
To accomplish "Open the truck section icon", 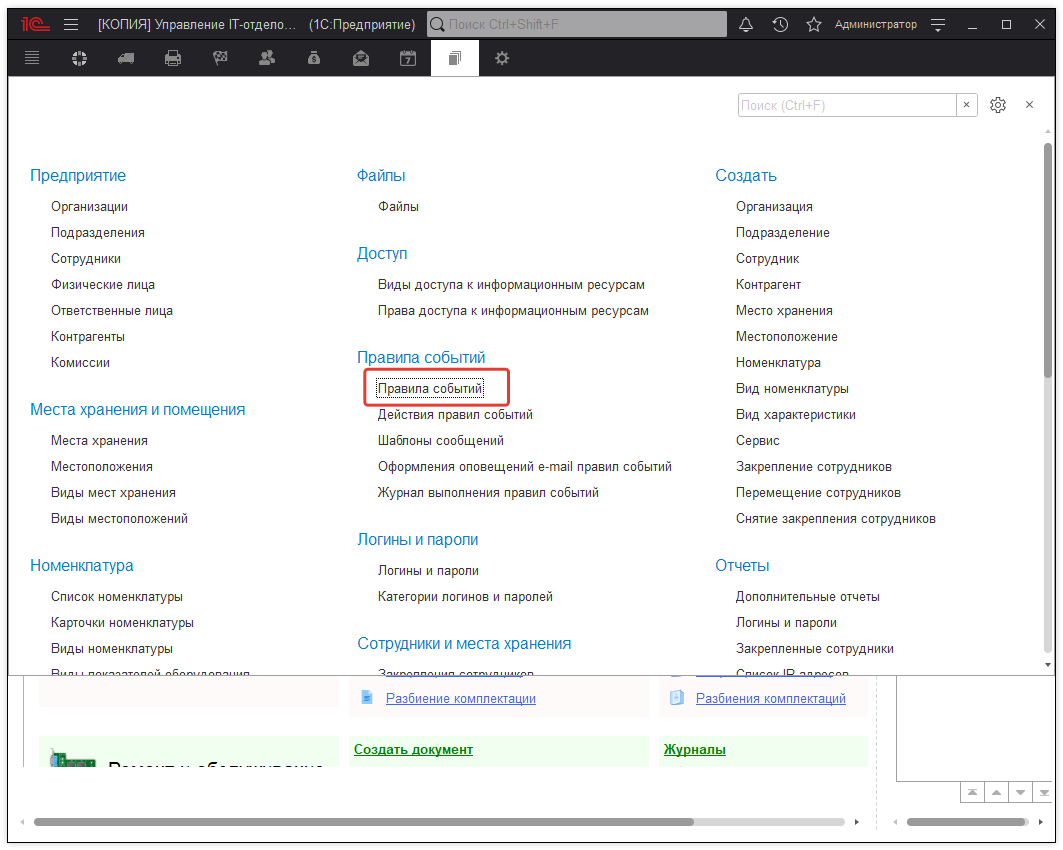I will [x=126, y=59].
